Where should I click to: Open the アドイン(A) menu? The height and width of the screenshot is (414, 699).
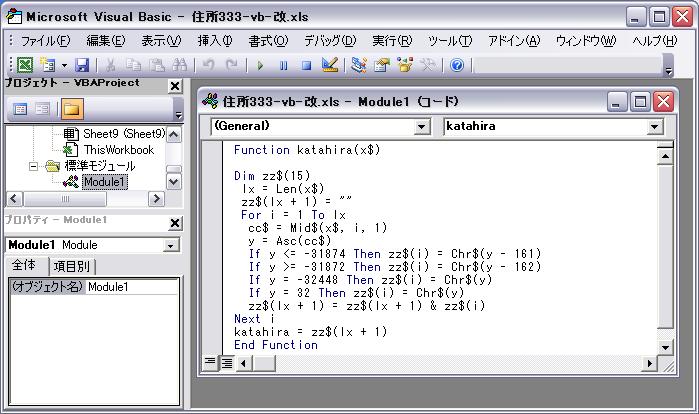point(514,41)
